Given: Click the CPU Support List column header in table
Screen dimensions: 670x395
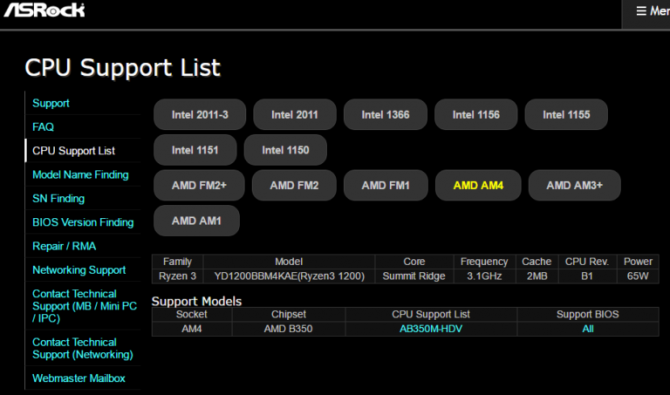Looking at the screenshot, I should (x=431, y=314).
